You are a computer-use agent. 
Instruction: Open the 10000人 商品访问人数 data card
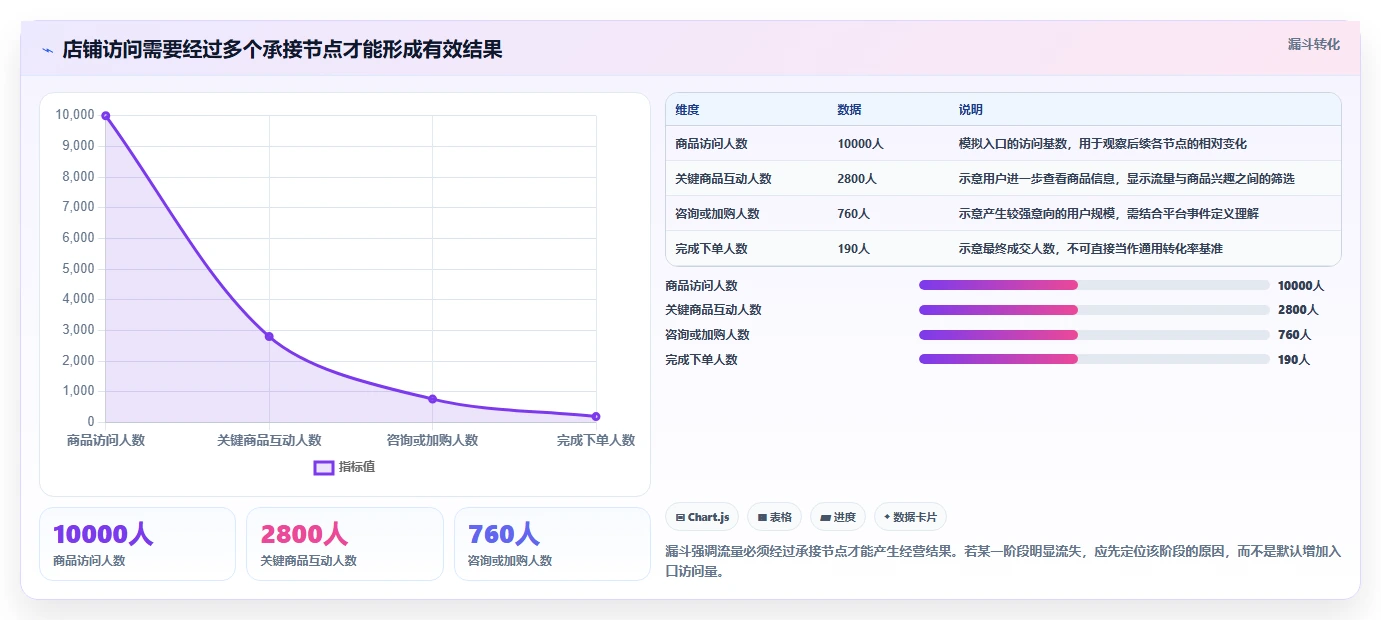[137, 544]
